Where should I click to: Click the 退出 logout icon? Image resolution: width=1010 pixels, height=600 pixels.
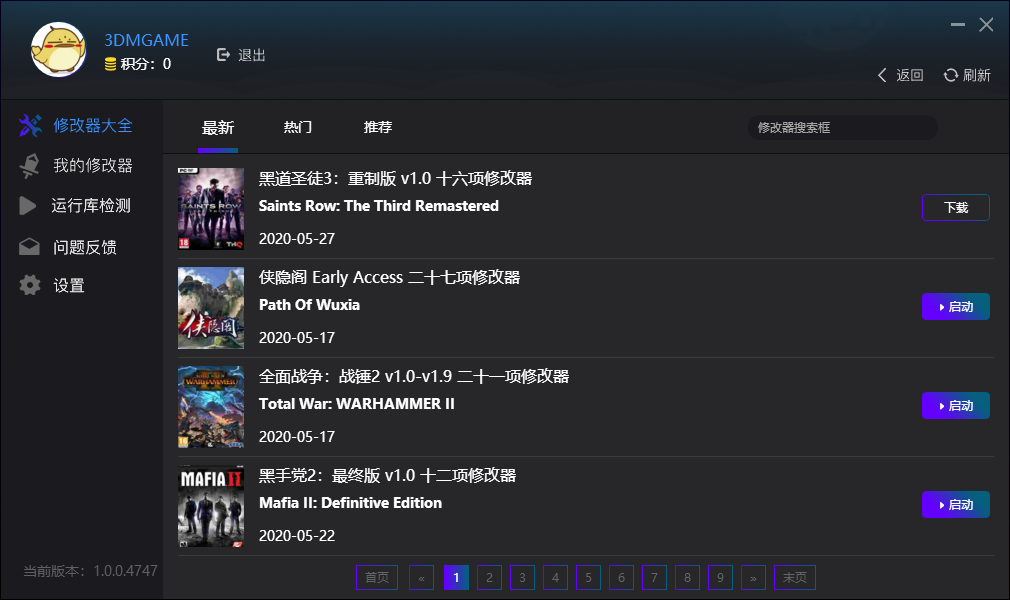(x=223, y=55)
